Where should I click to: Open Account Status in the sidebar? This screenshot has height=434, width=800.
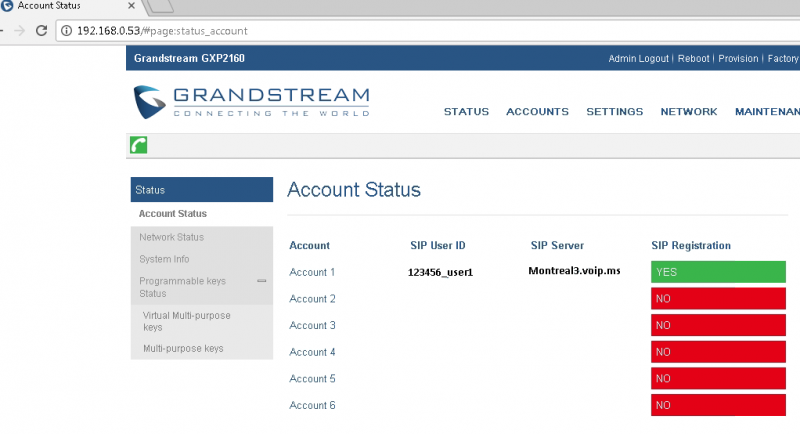point(172,213)
